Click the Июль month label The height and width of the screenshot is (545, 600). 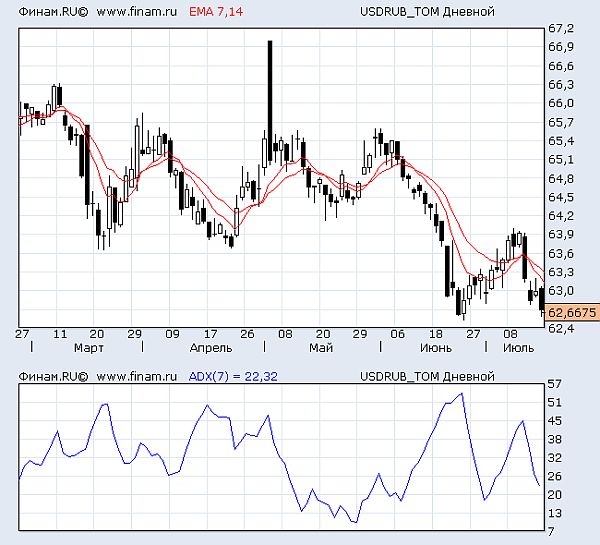tap(518, 348)
